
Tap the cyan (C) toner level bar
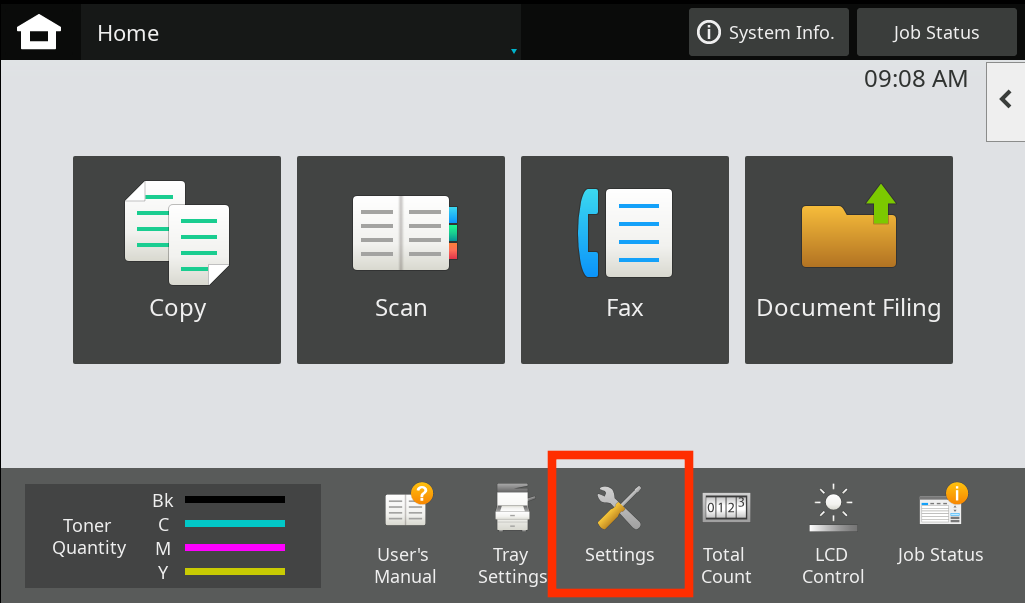click(x=235, y=523)
